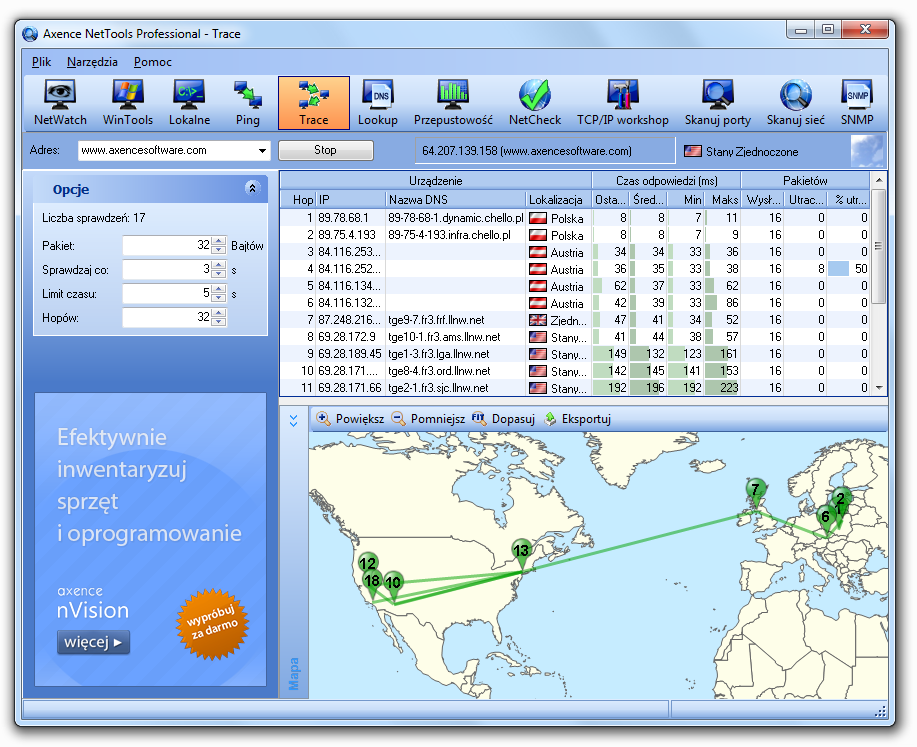The height and width of the screenshot is (747, 917).
Task: Click map marker for hop 12
Action: tap(368, 563)
